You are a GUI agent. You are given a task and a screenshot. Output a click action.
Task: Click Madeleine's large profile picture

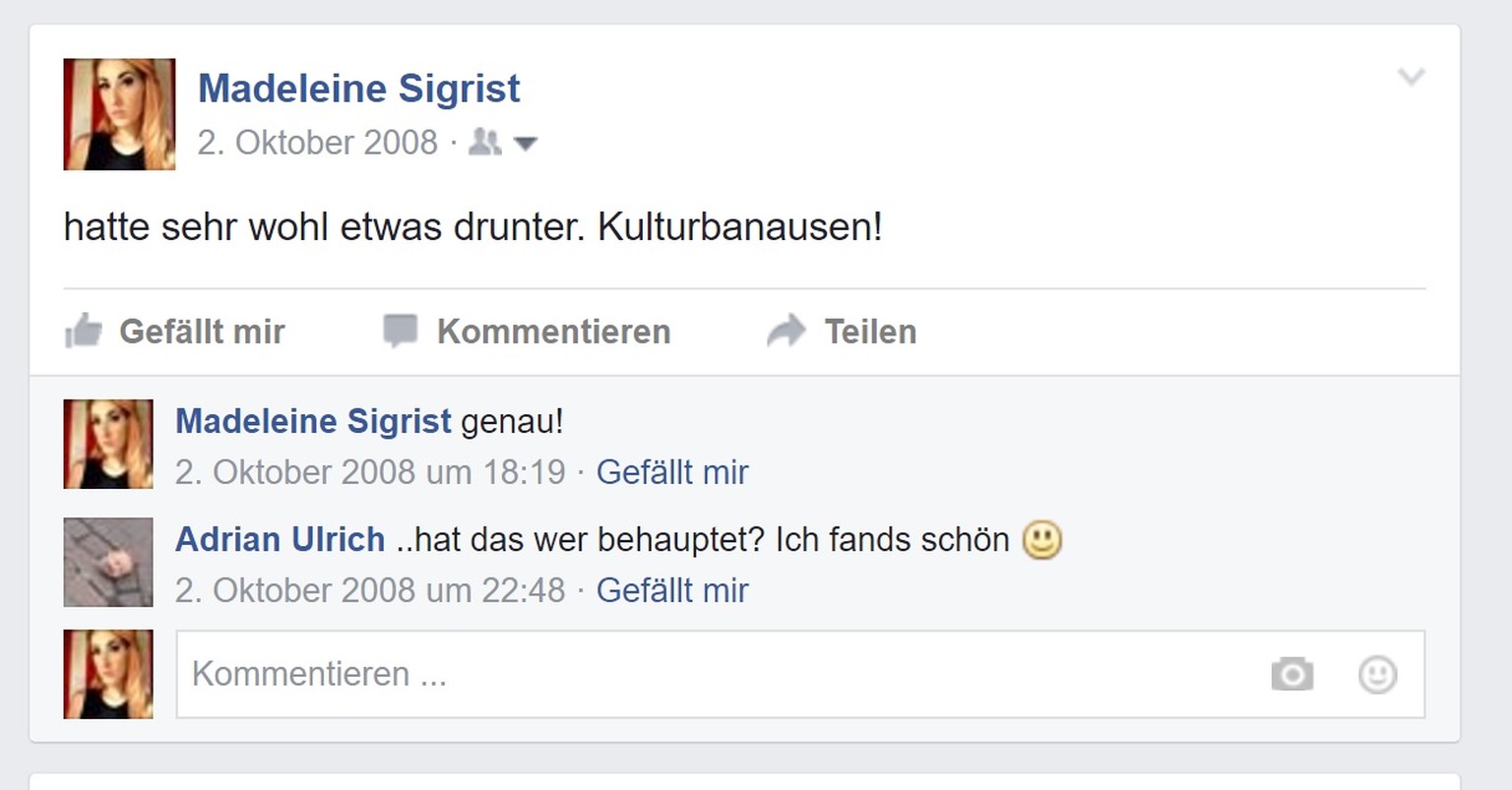pyautogui.click(x=119, y=114)
